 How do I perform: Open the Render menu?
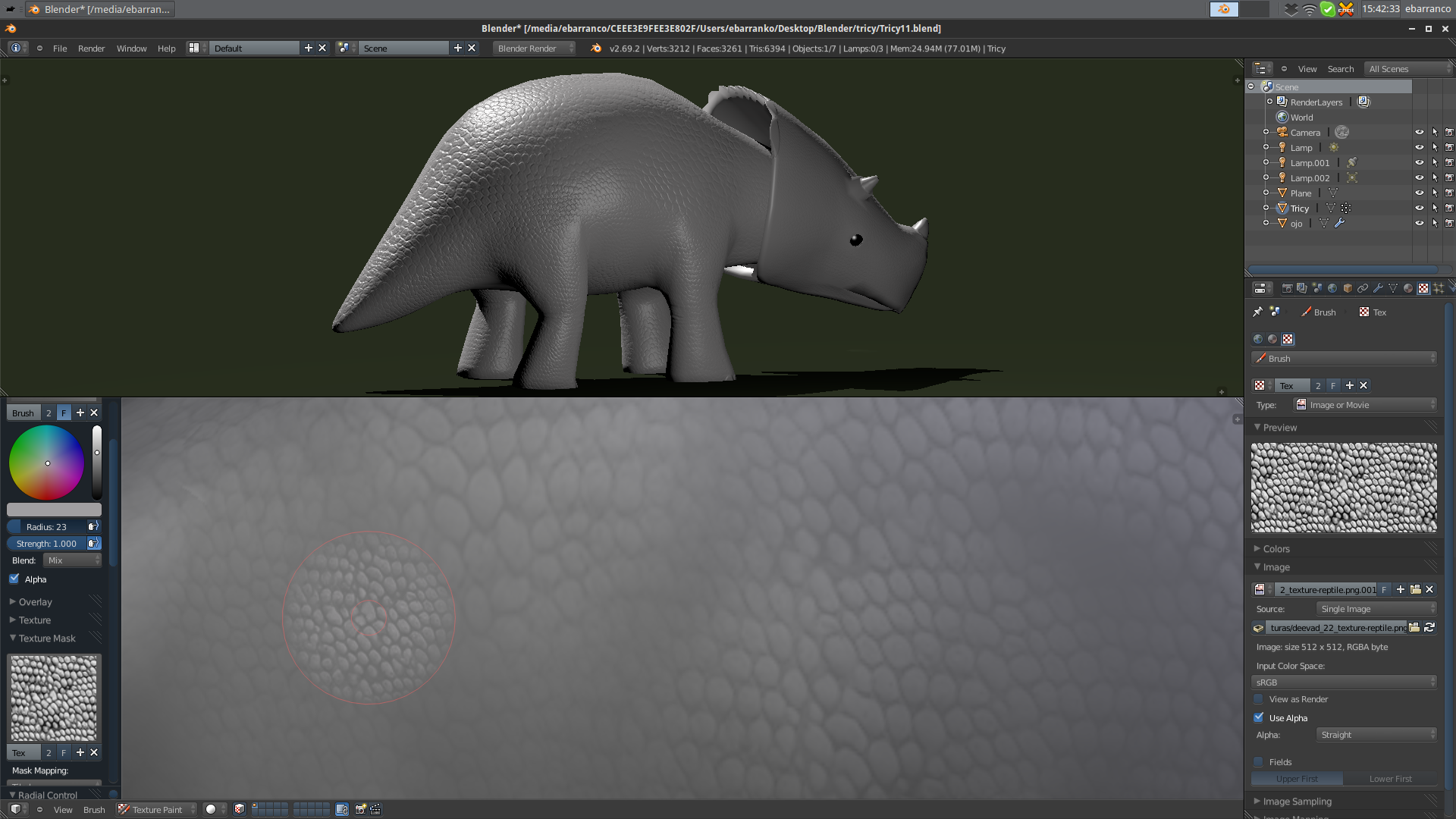tap(91, 48)
